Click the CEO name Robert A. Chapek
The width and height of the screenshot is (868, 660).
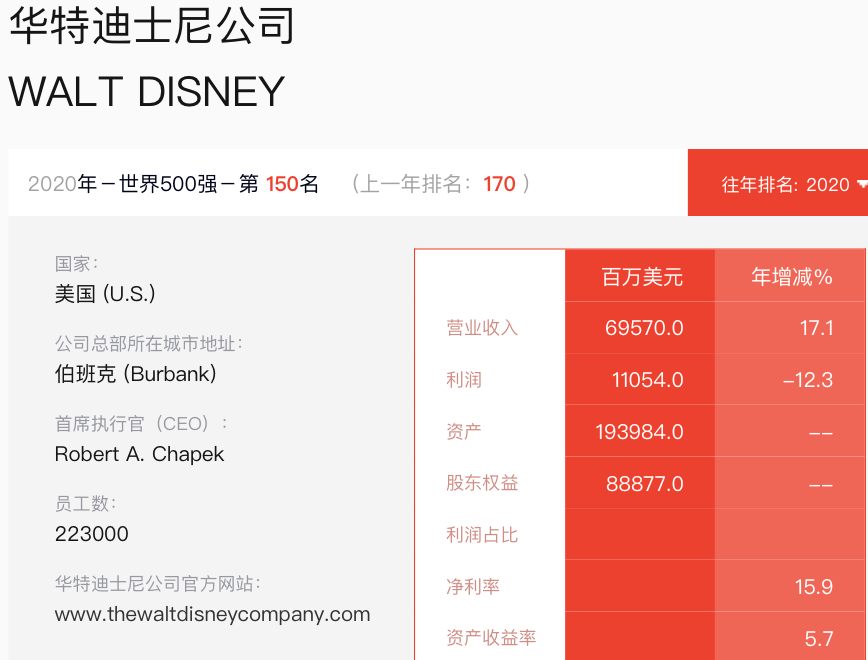(140, 454)
